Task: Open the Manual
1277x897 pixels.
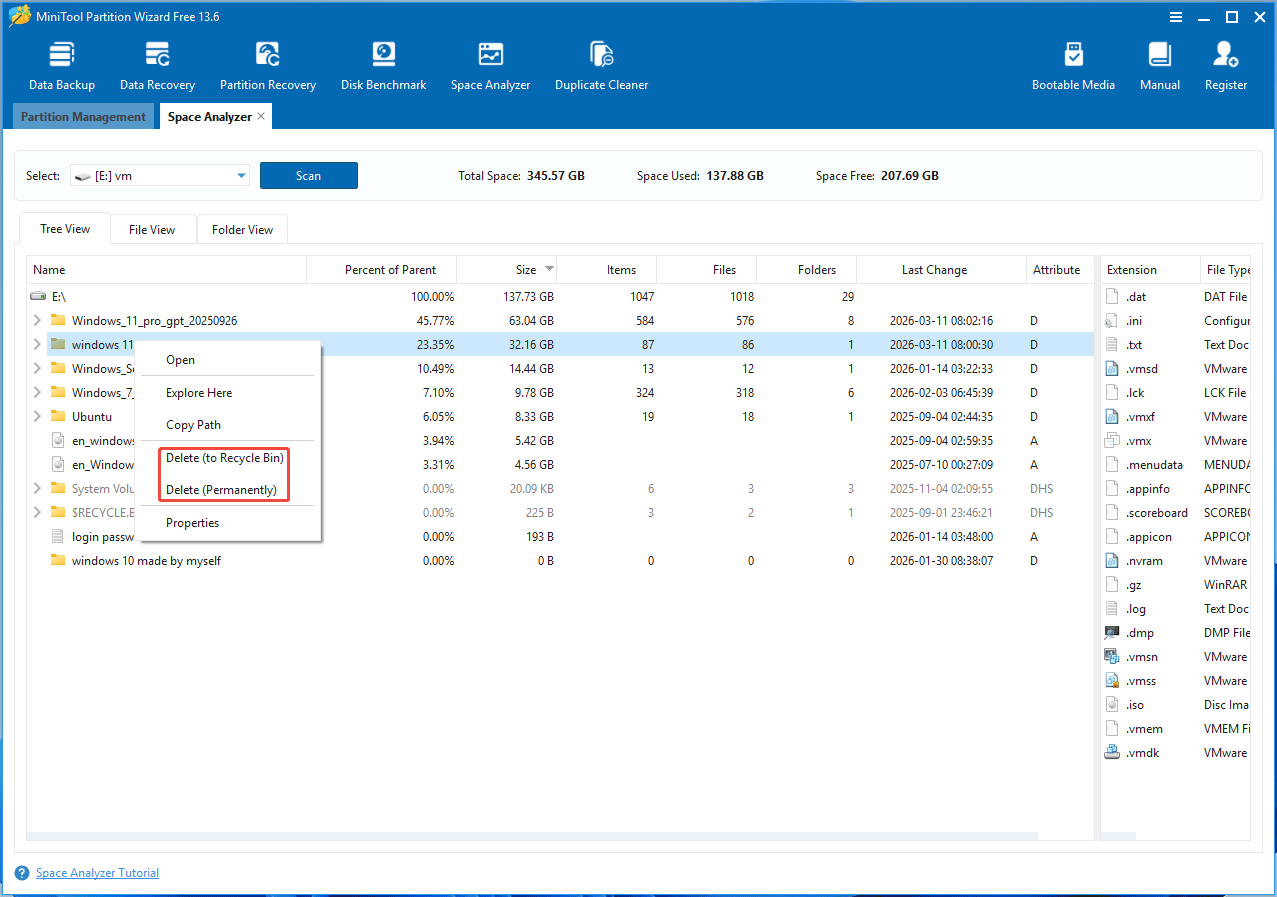Action: (1159, 63)
